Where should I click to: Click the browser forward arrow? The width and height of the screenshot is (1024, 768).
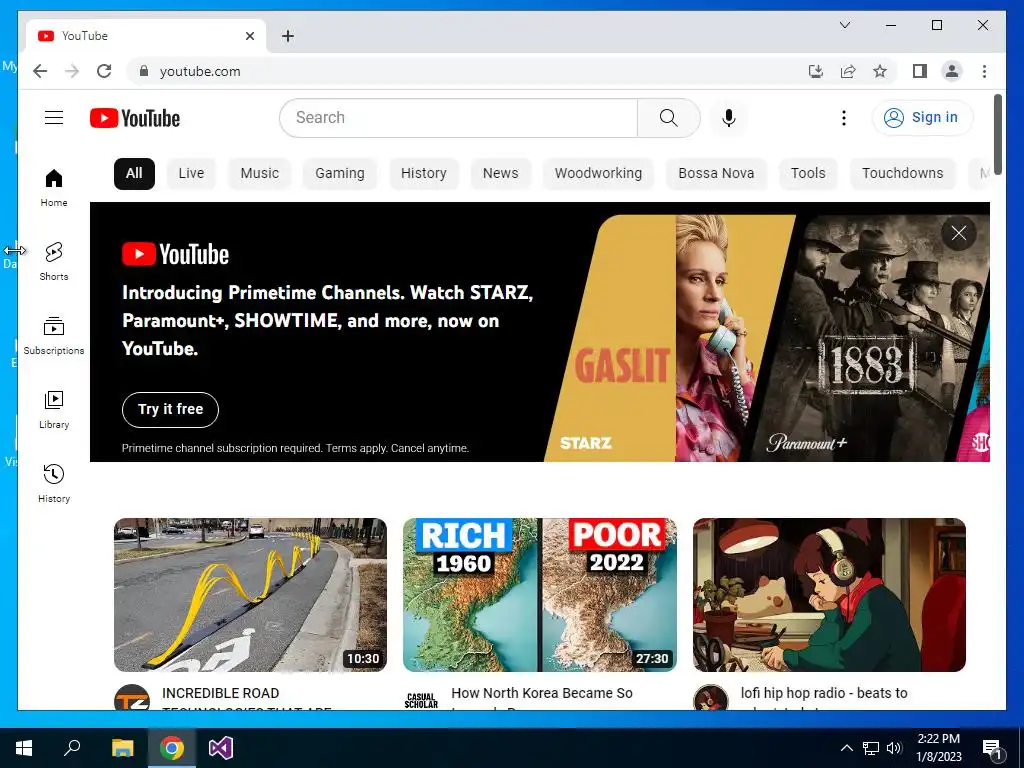72,71
